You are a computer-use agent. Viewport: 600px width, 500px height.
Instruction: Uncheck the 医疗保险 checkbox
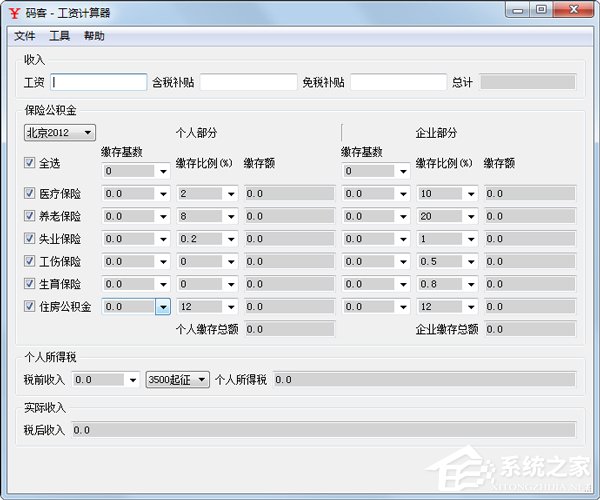[x=29, y=193]
